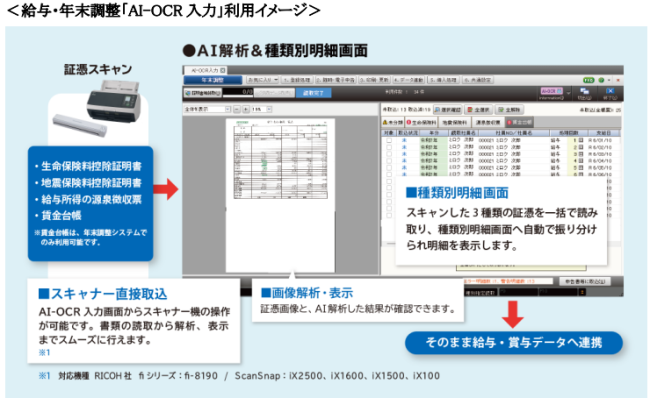
Task: Click the 切出 window-switch icon
Action: 585,93
